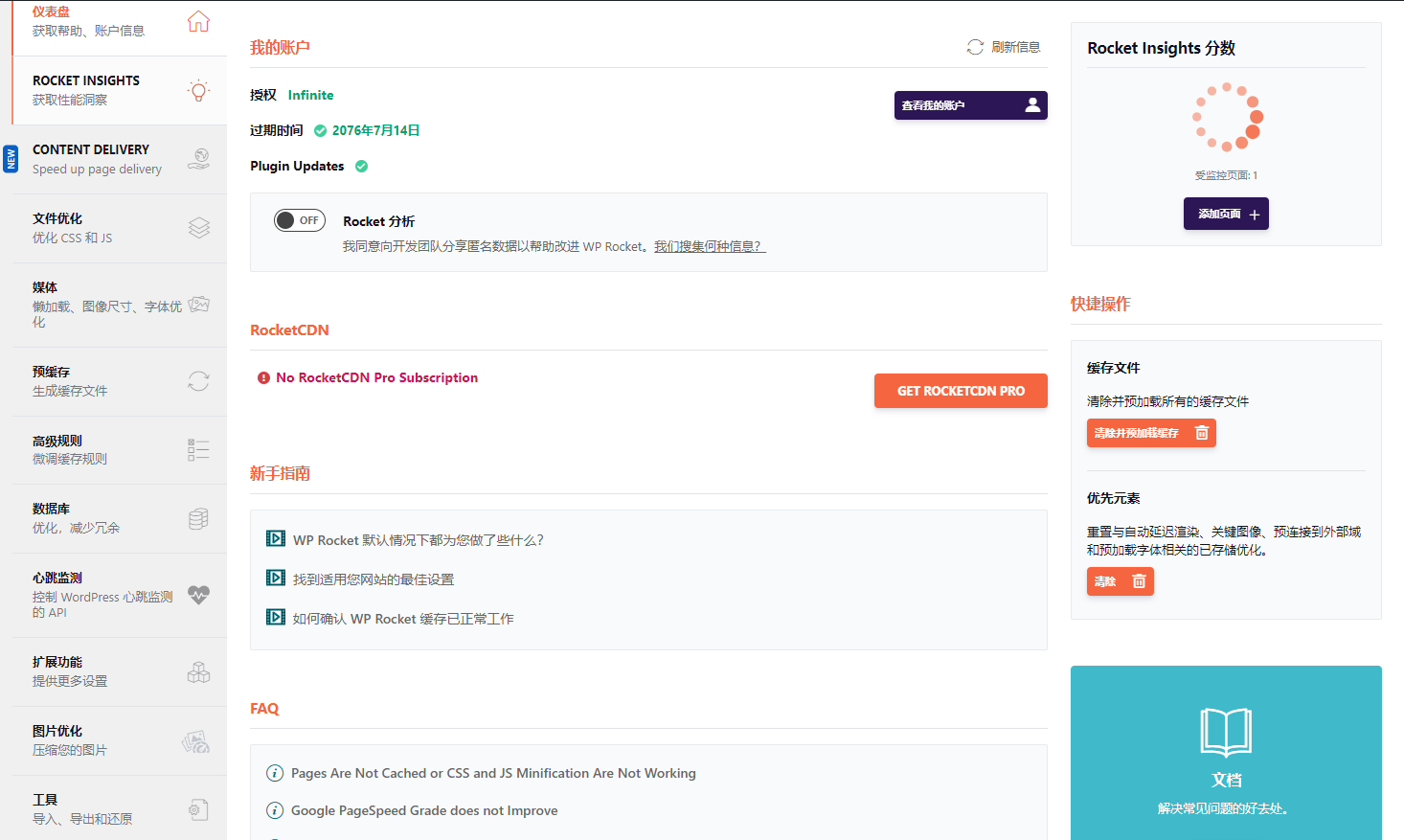Screen dimensions: 1404x840
Task: Open 找到适用您网站的最佳设置 guide
Action: (374, 579)
